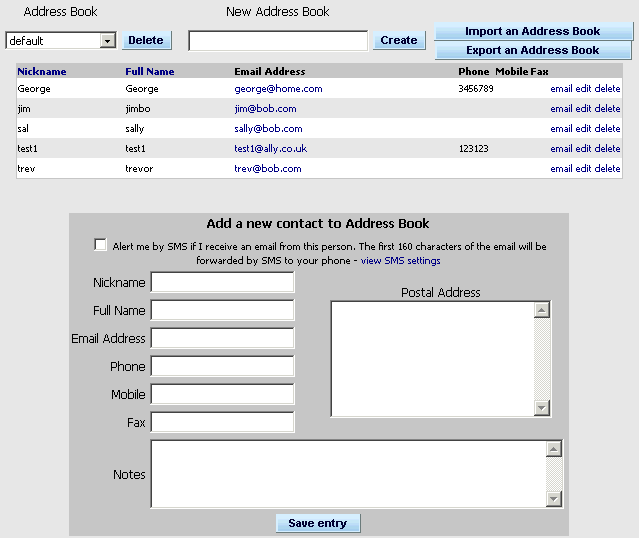The image size is (639, 538).
Task: Click inside the Notes text area
Action: pyautogui.click(x=348, y=474)
